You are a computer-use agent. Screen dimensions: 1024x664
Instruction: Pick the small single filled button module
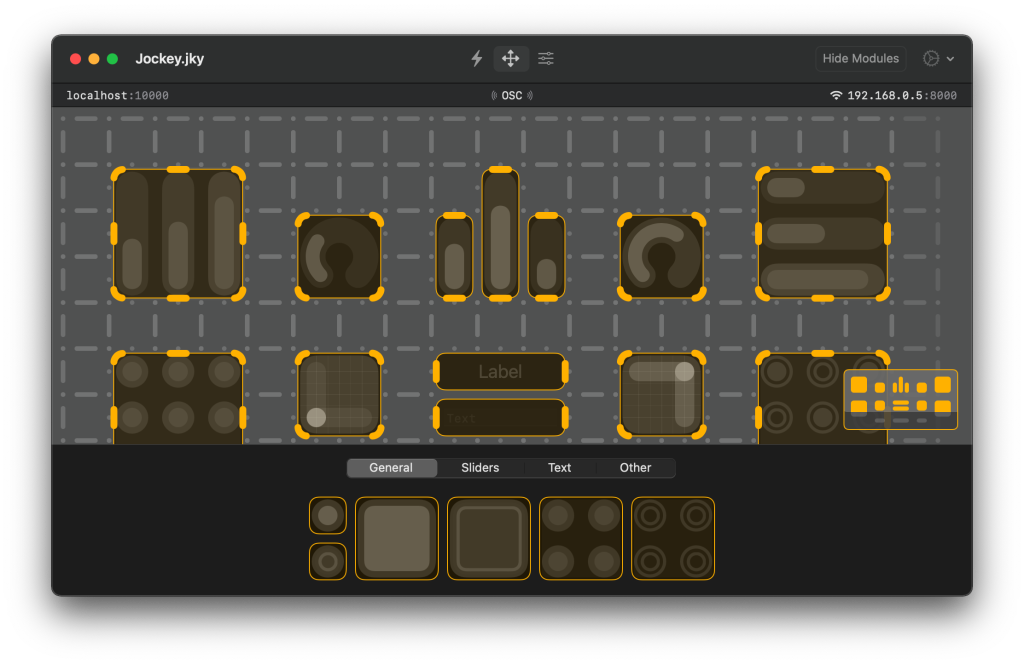[328, 516]
